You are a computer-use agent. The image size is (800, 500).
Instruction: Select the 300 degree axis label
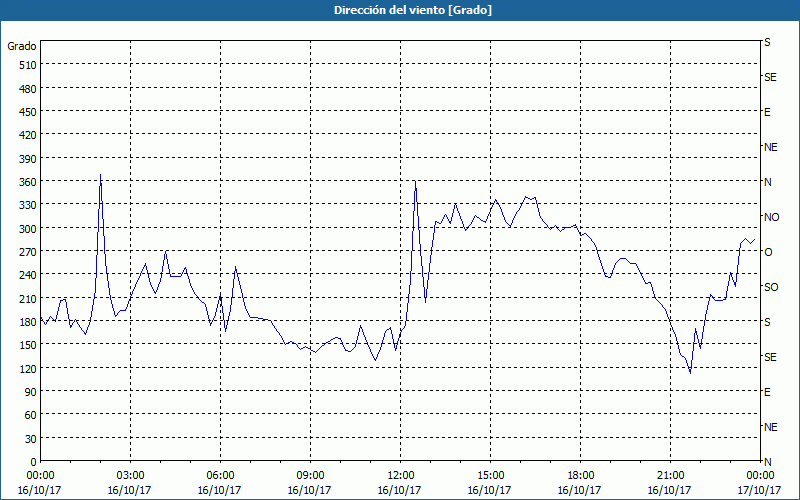click(x=28, y=229)
